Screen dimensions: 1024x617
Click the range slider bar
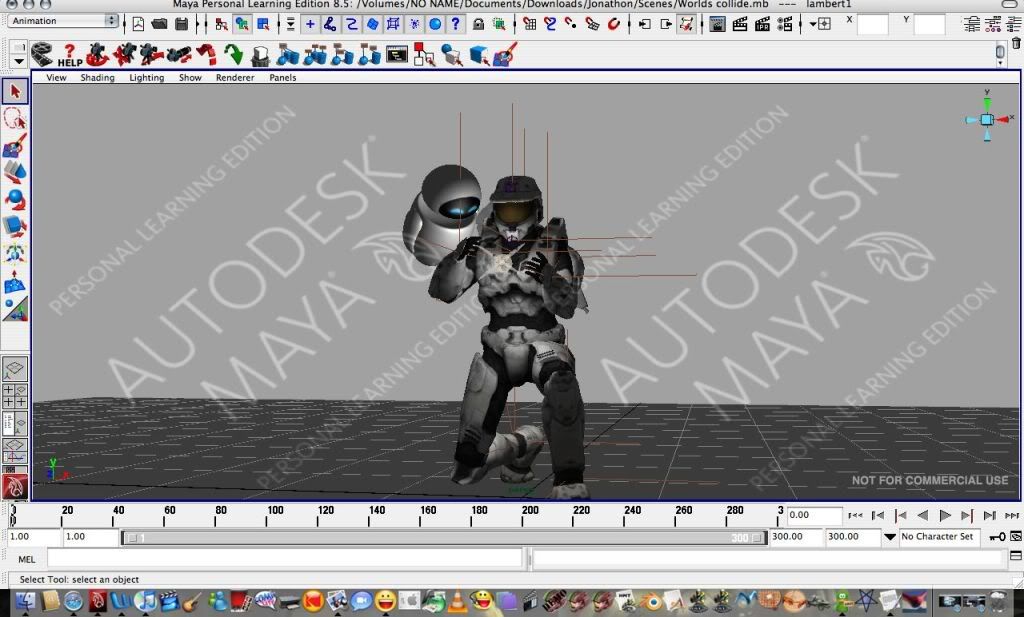point(444,538)
